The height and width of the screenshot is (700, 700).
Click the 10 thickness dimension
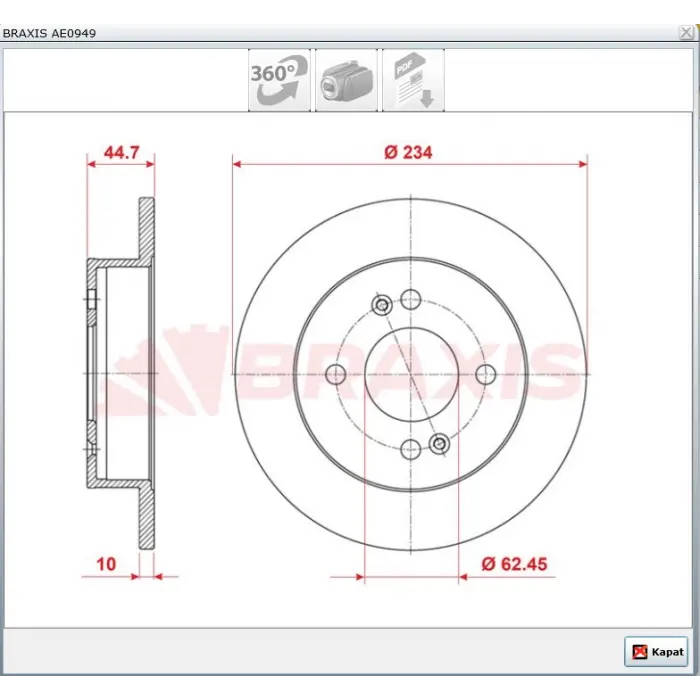click(106, 564)
